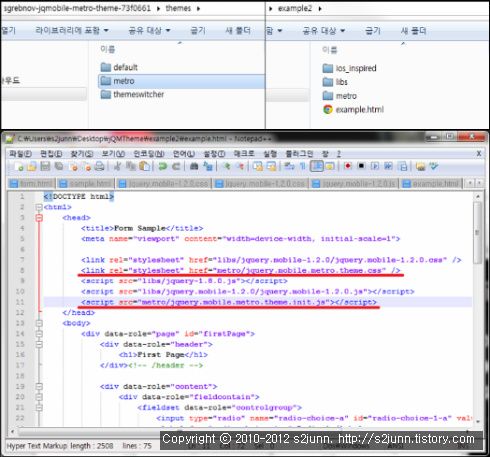Click the Stop Recording black square icon
The image size is (490, 457).
[361, 166]
